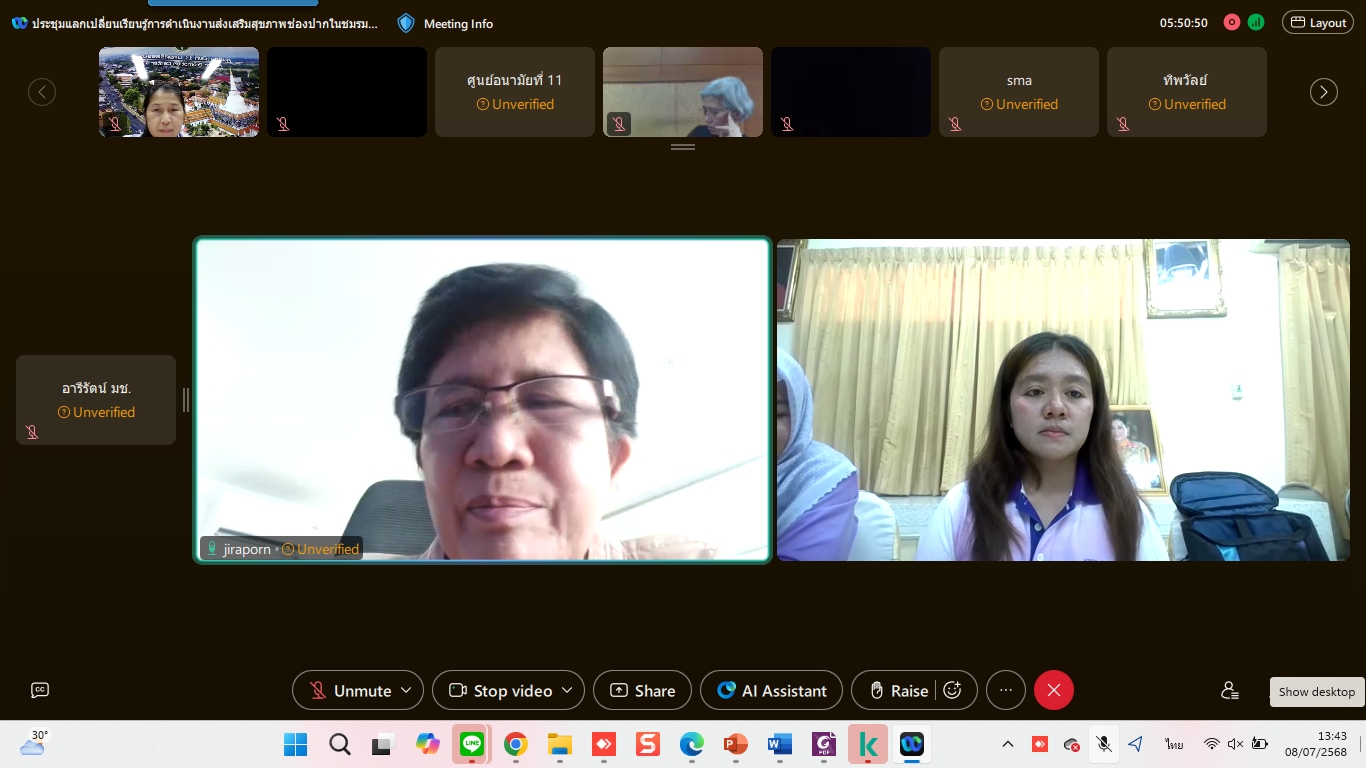This screenshot has width=1366, height=768.
Task: Unmute the microphone
Action: pyautogui.click(x=348, y=690)
